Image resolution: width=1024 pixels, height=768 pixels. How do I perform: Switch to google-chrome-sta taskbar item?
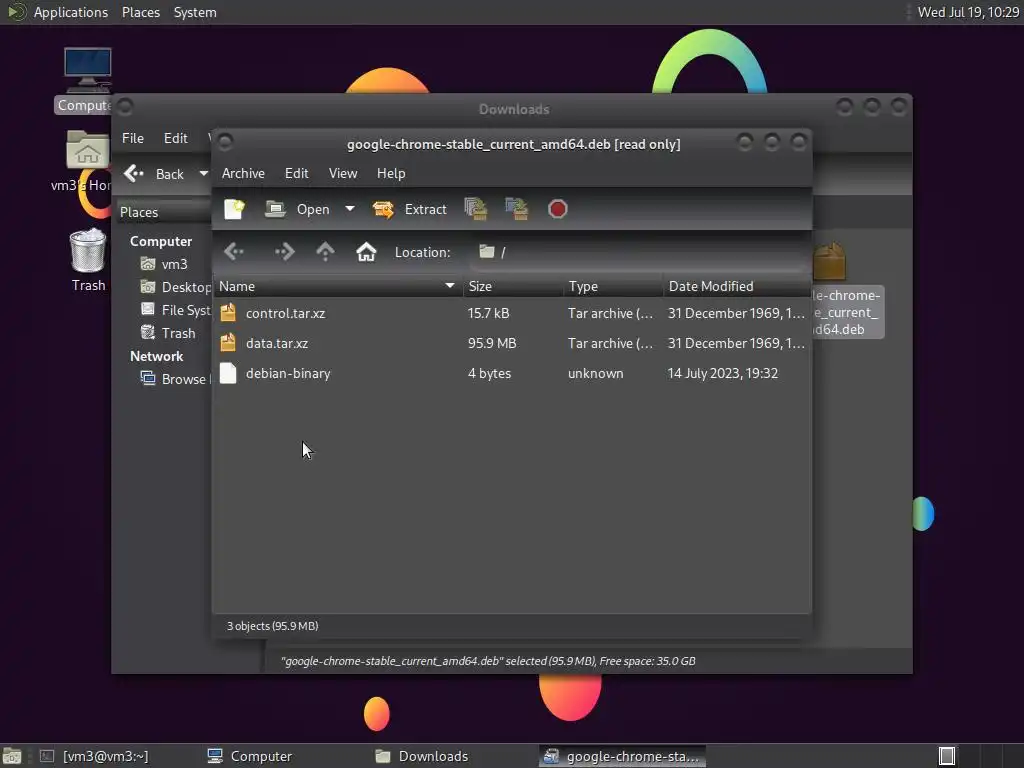622,756
